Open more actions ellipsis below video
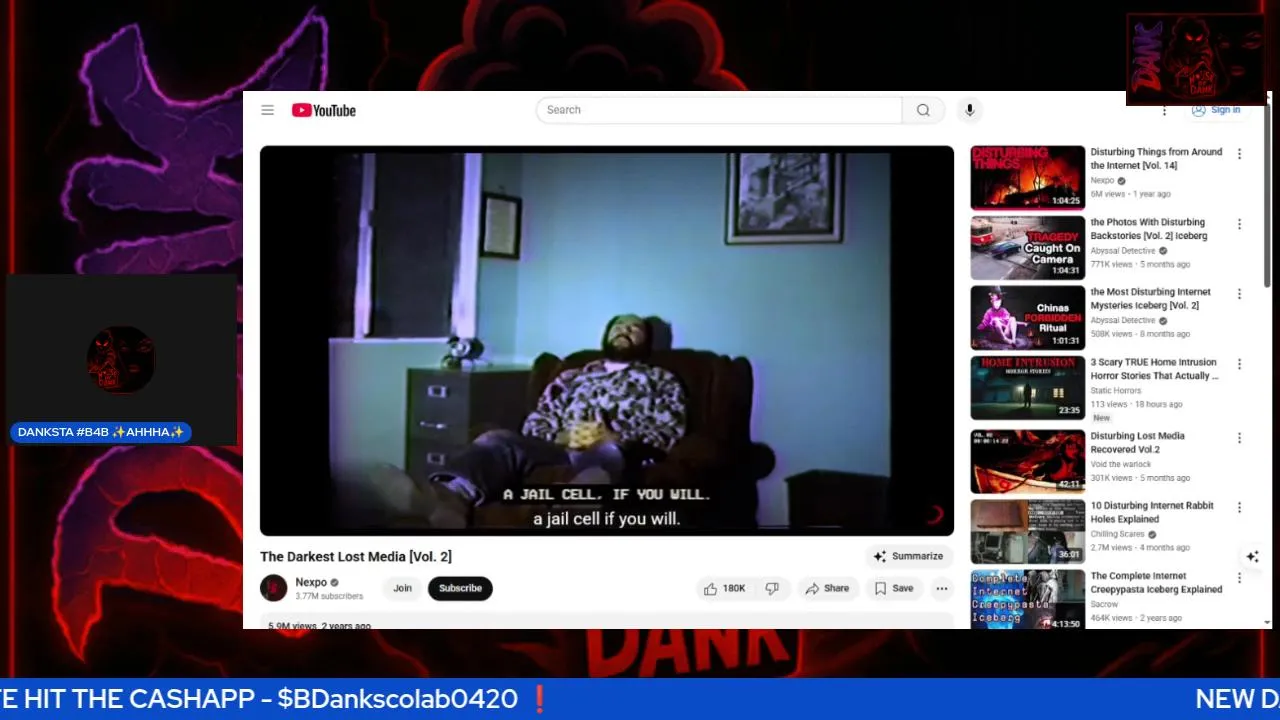The width and height of the screenshot is (1280, 720). pos(942,588)
